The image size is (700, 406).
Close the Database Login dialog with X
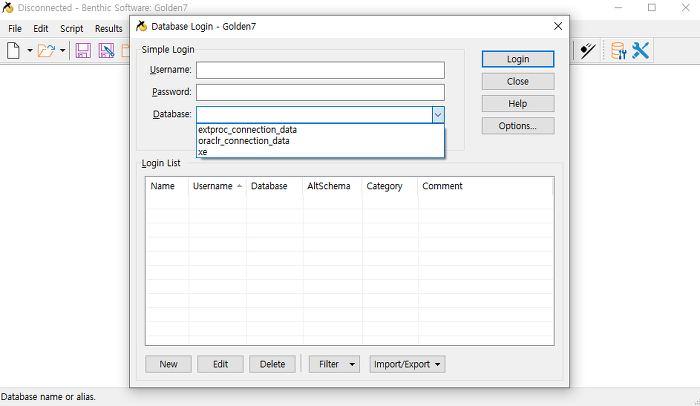tap(558, 26)
